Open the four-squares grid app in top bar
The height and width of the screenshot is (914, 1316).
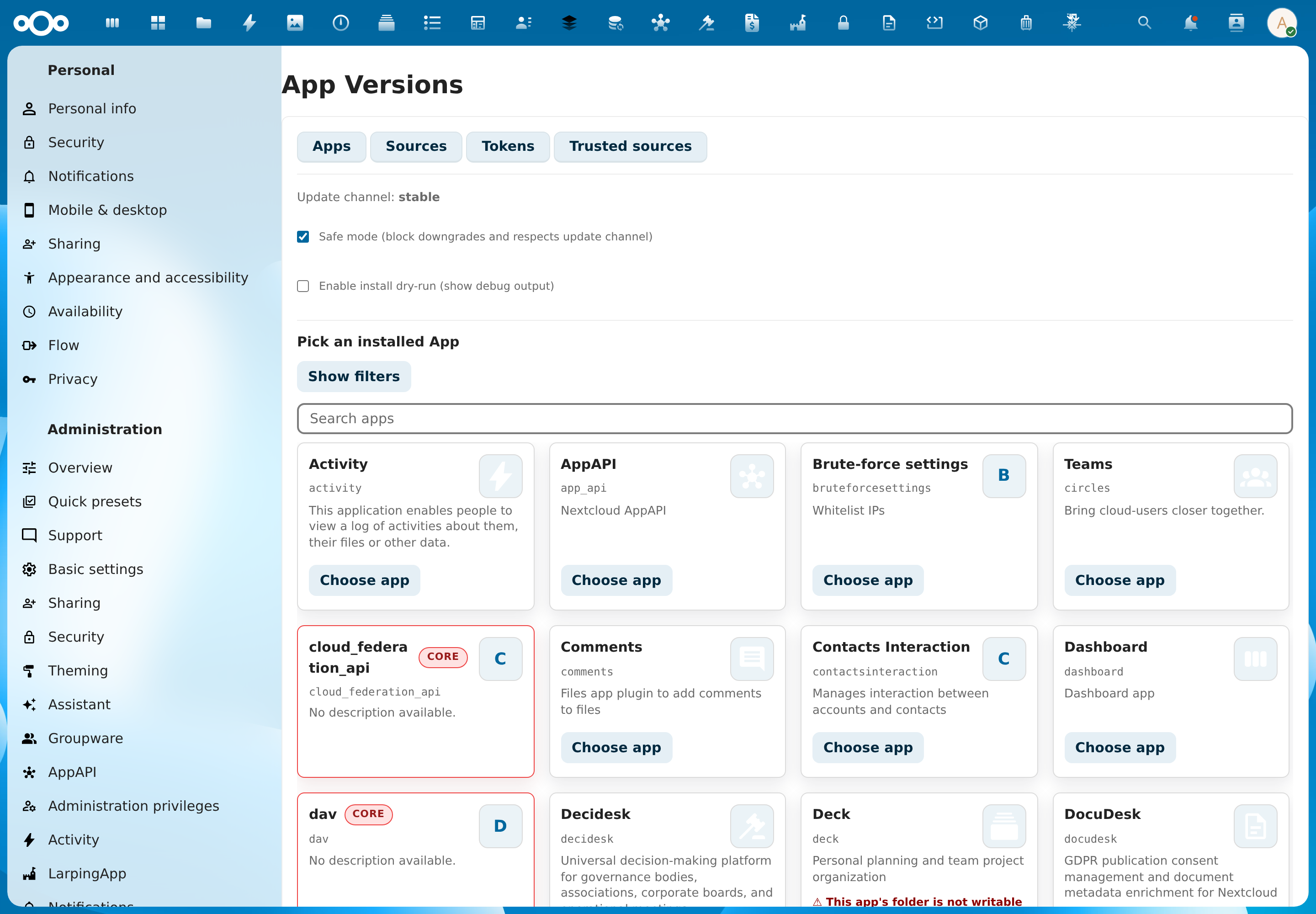pyautogui.click(x=158, y=23)
